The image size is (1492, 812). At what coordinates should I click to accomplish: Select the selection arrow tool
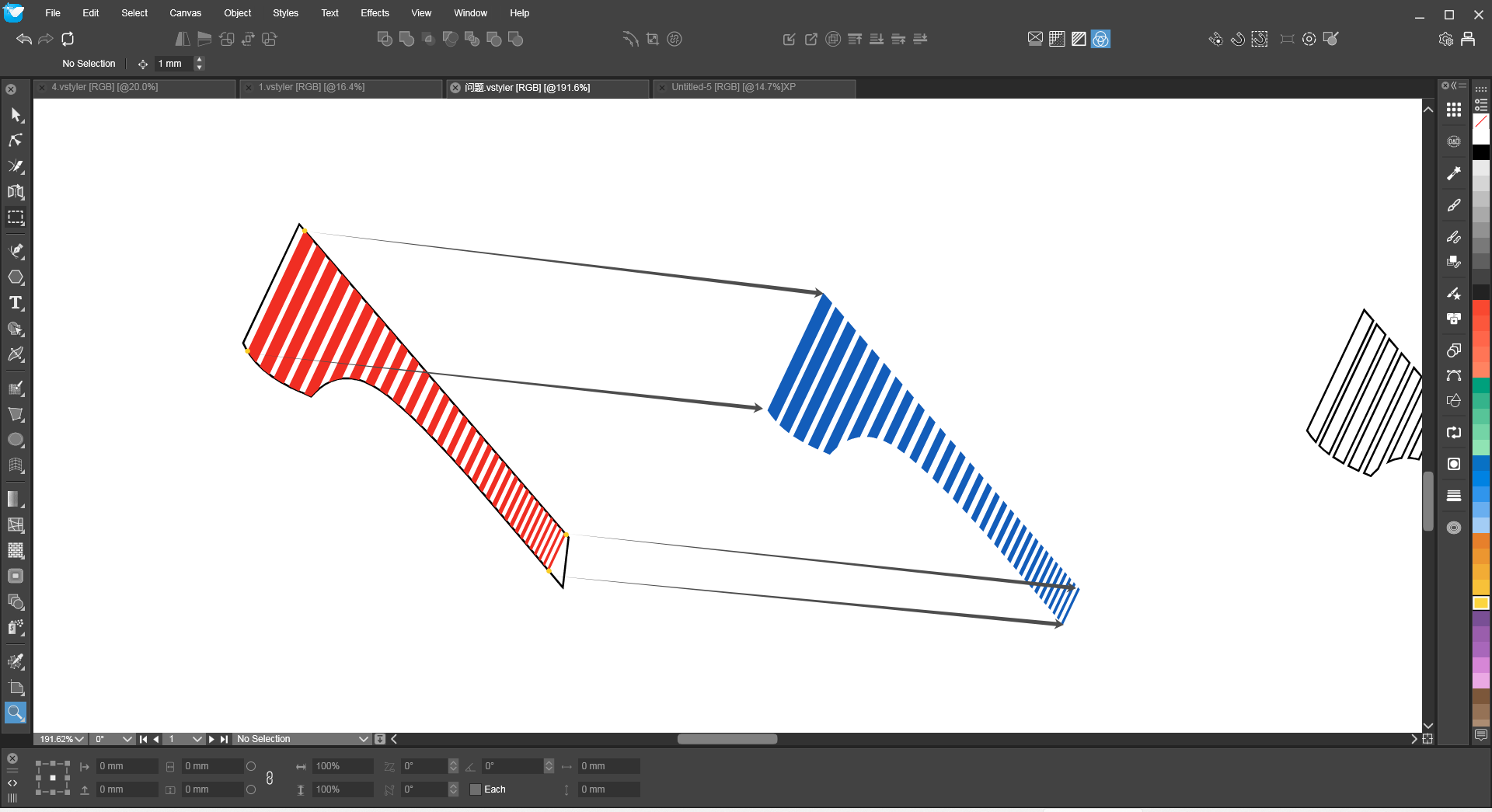coord(16,115)
